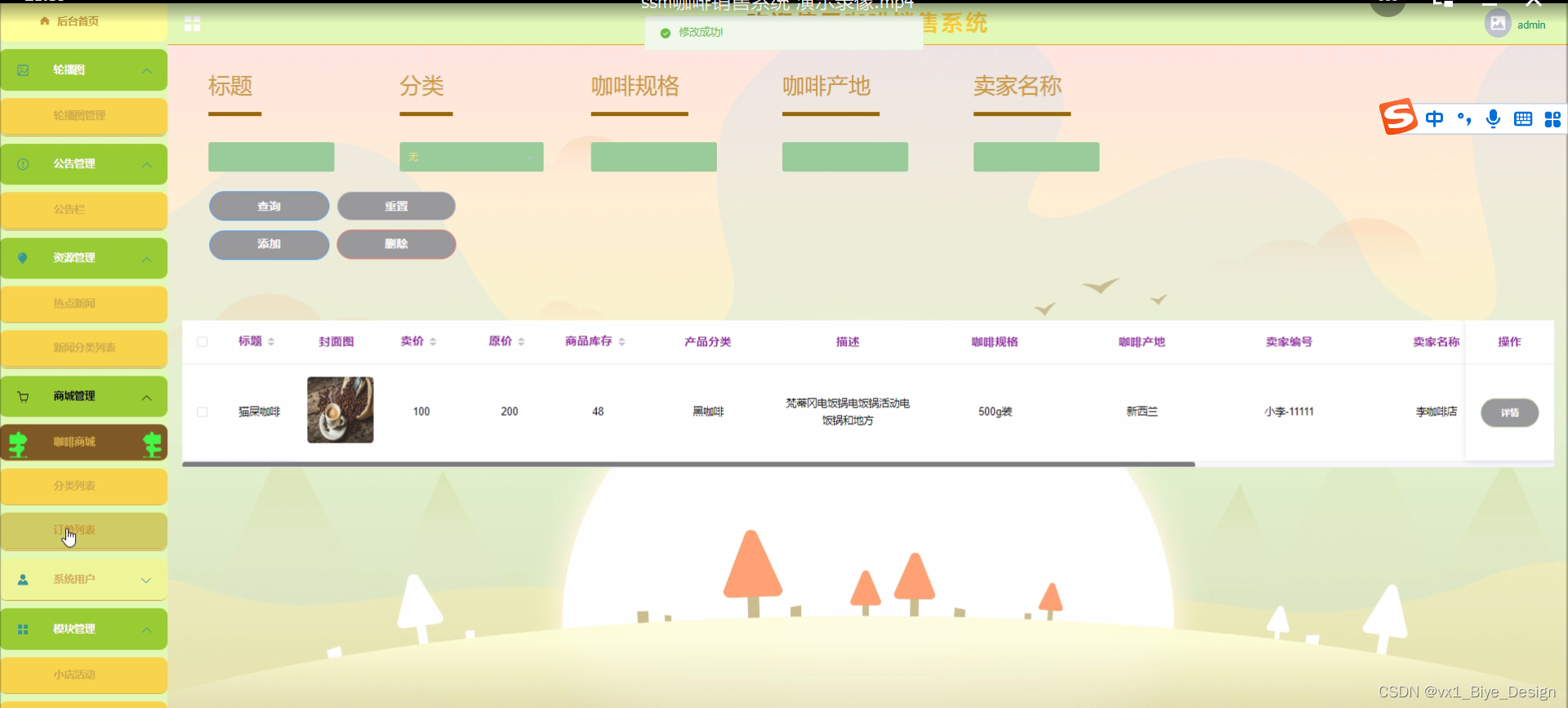Screen dimensions: 1568x708
Task: Sort table by 卖价 column arrows
Action: [433, 342]
